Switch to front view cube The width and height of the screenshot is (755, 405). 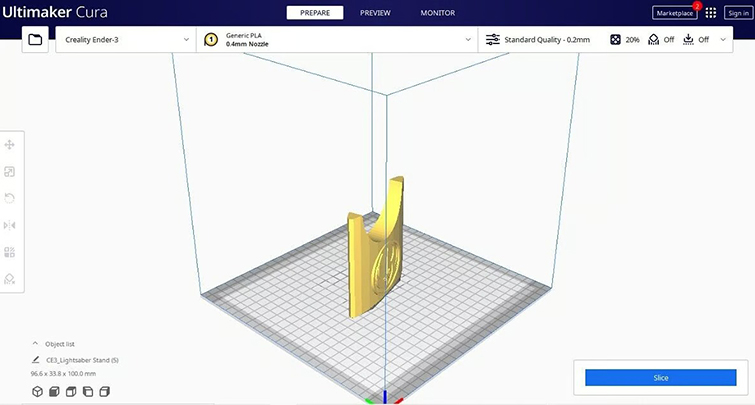tap(54, 392)
